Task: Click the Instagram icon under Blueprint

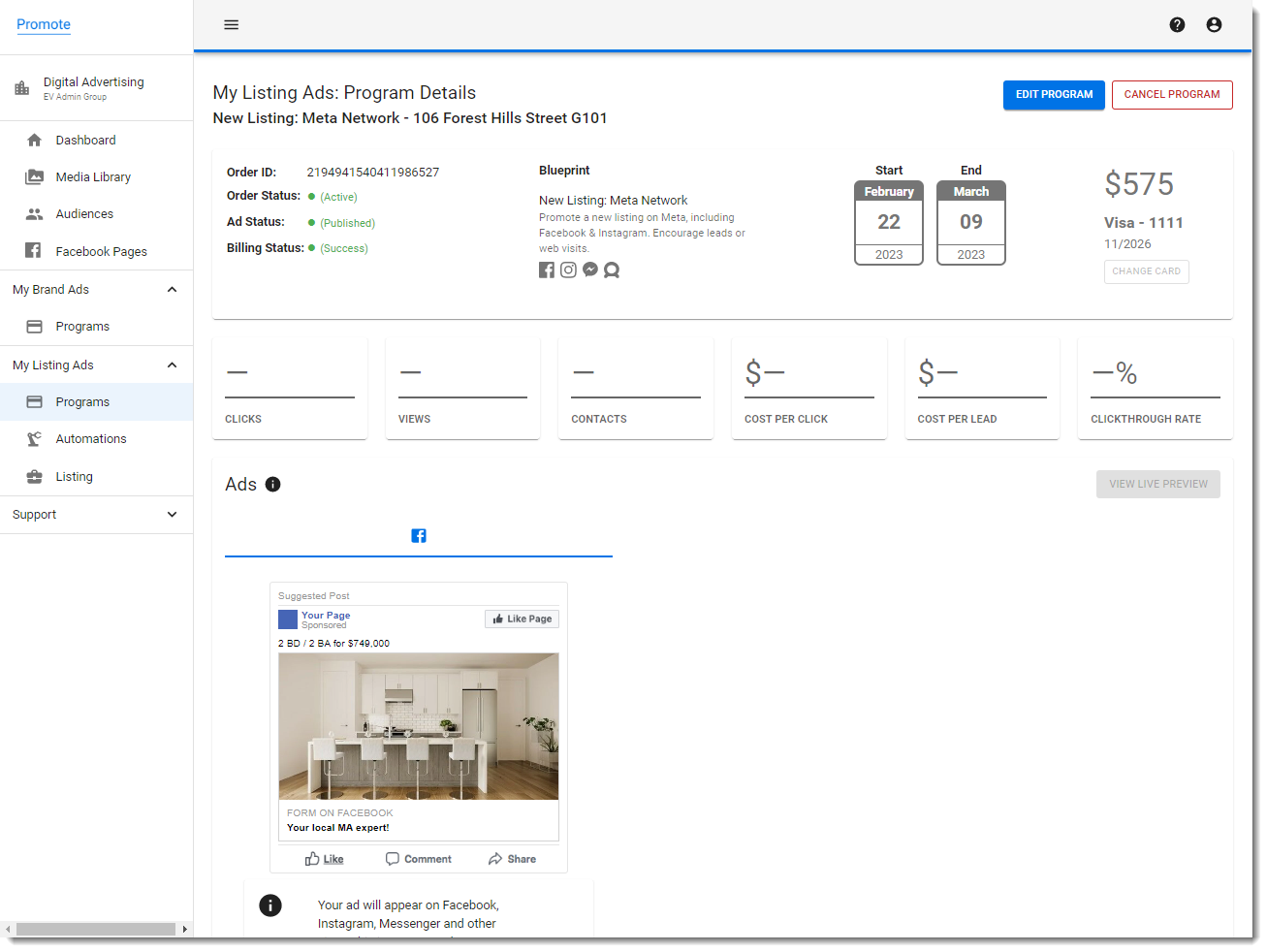Action: click(568, 270)
